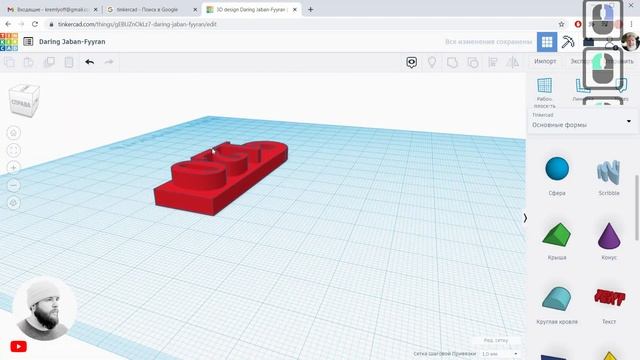The width and height of the screenshot is (640, 360).
Task: Click the Group shapes icon
Action: pos(452,62)
